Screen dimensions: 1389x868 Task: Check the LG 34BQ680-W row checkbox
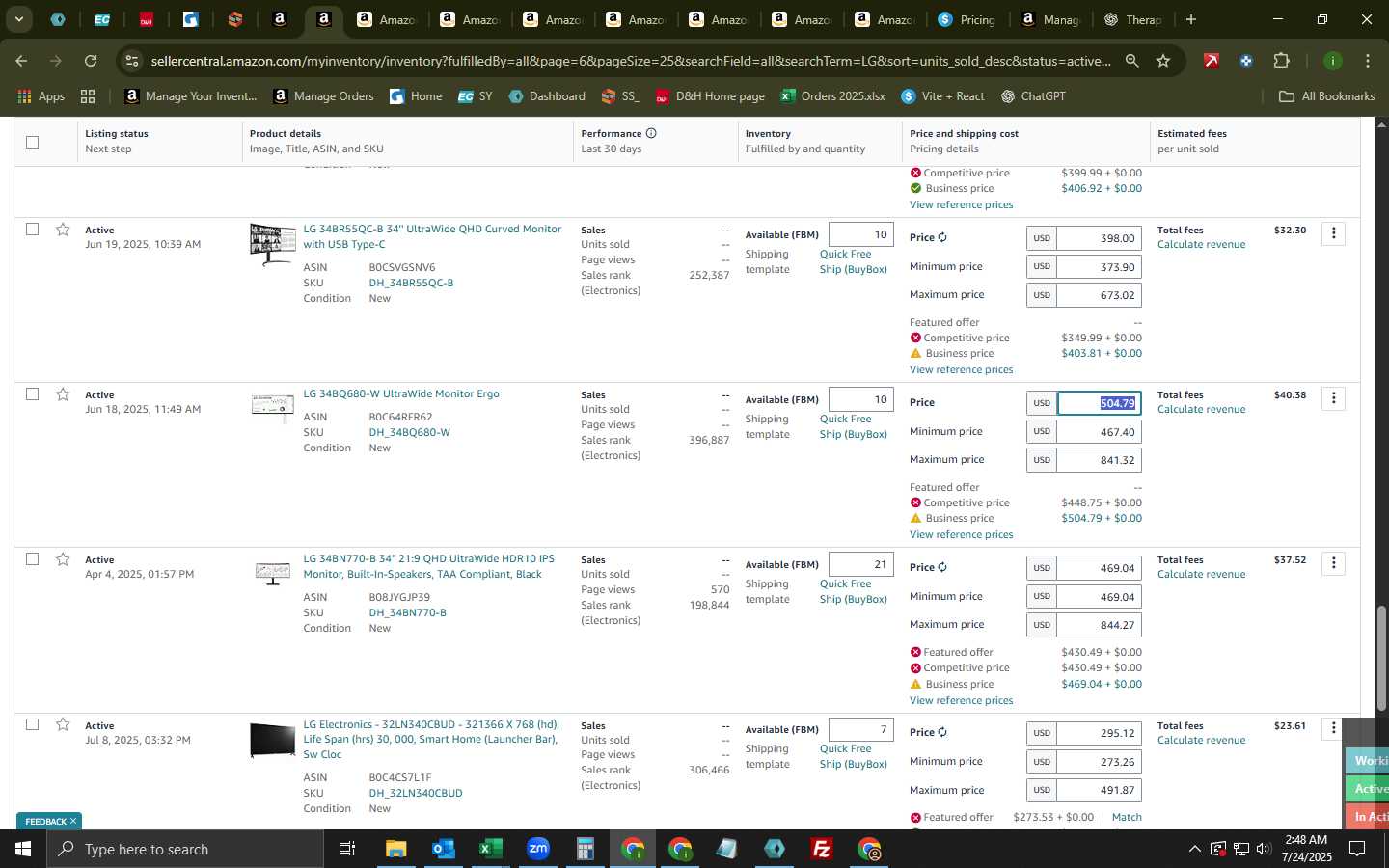click(x=32, y=394)
